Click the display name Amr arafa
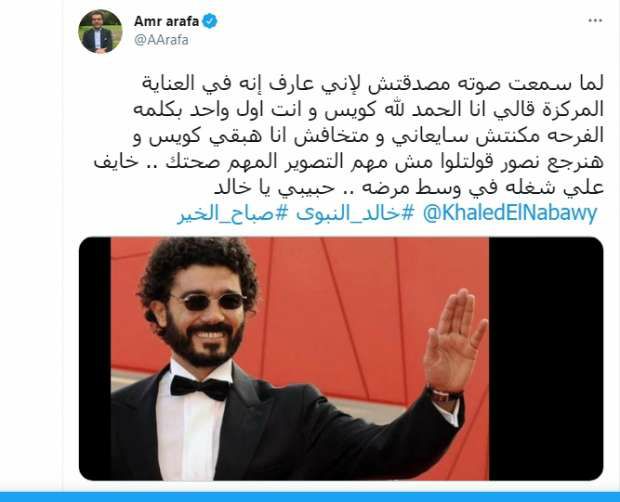The width and height of the screenshot is (620, 502). point(166,21)
